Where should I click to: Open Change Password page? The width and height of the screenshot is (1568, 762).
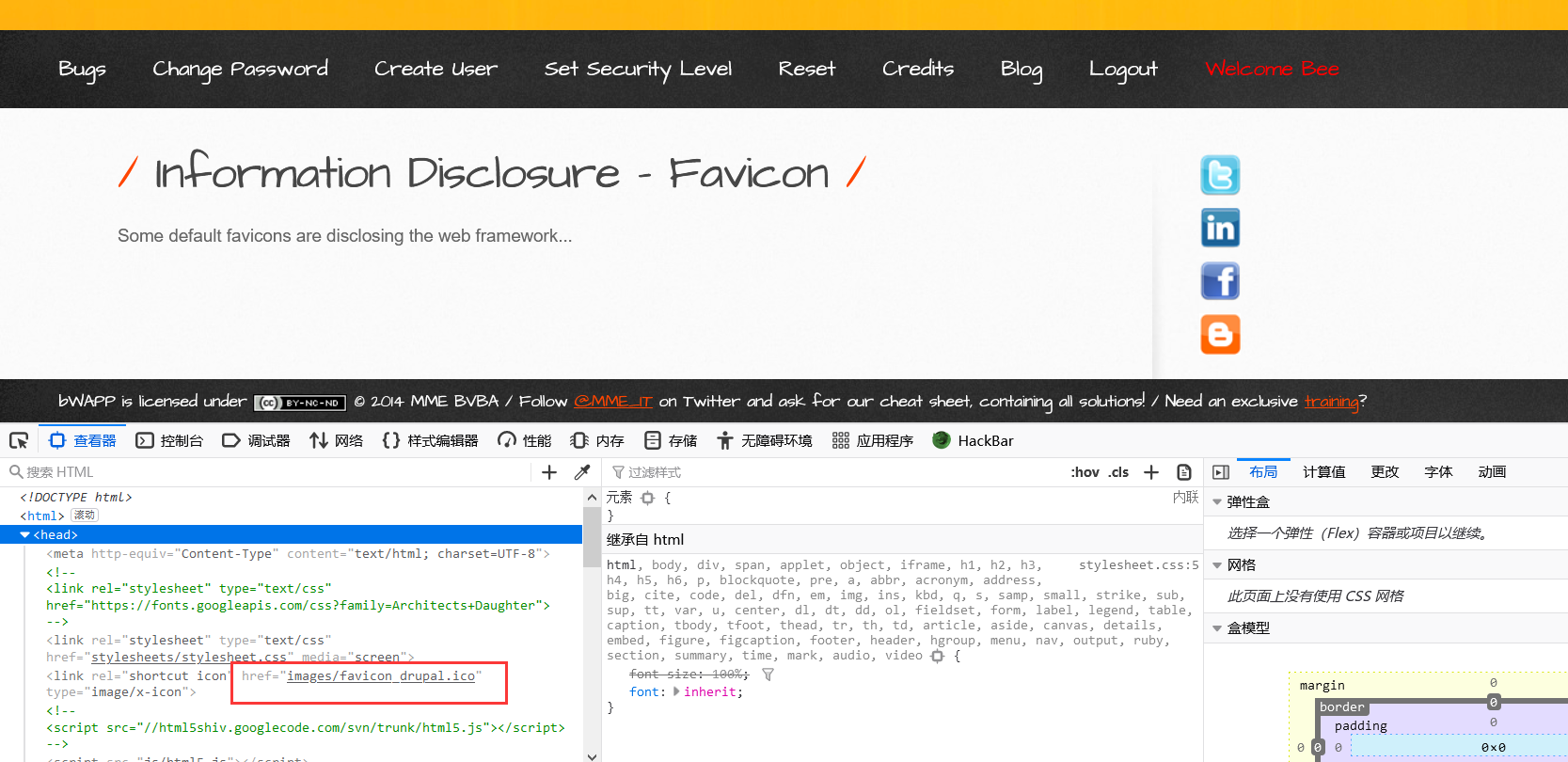[241, 70]
